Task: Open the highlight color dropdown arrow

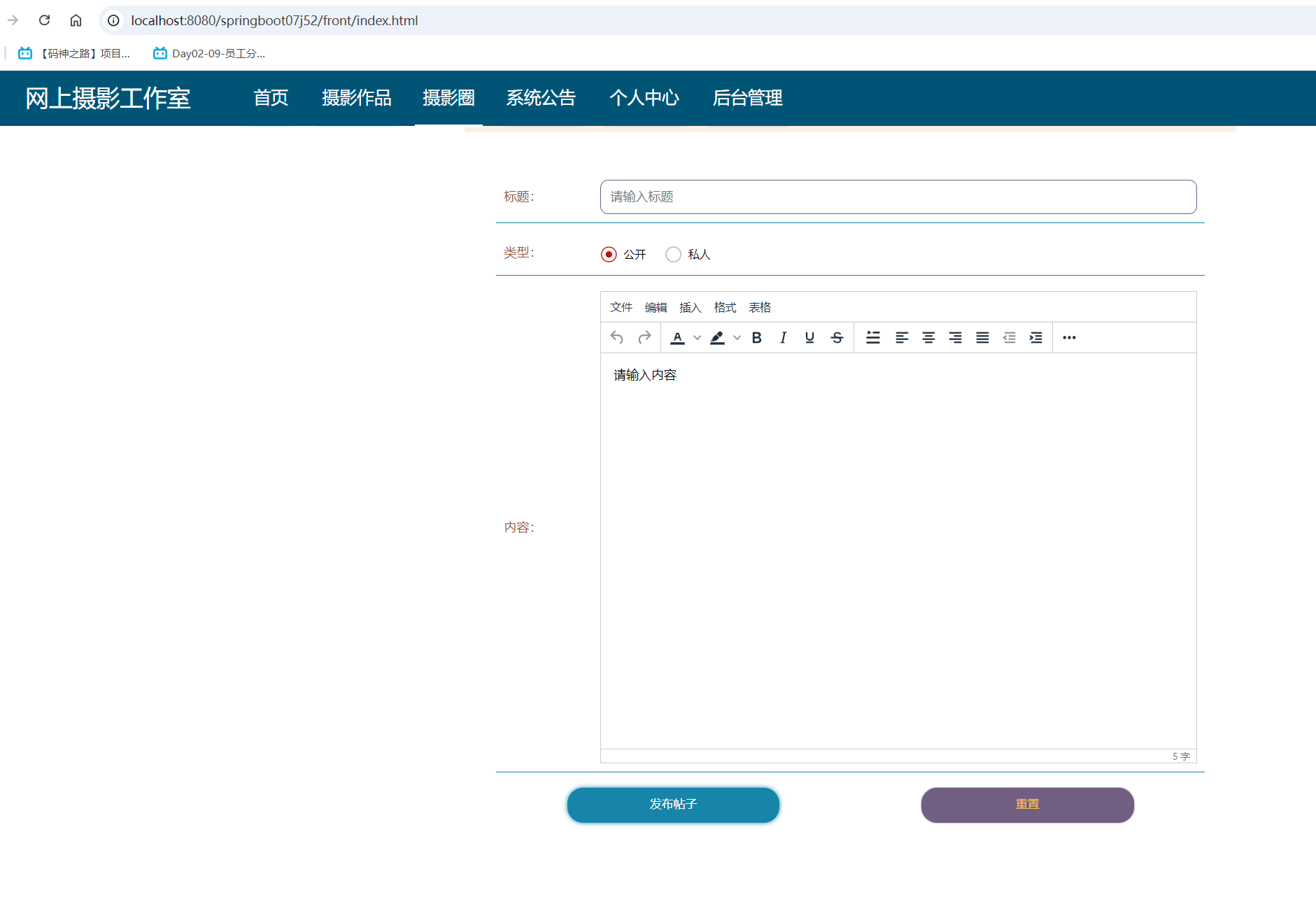Action: (737, 337)
